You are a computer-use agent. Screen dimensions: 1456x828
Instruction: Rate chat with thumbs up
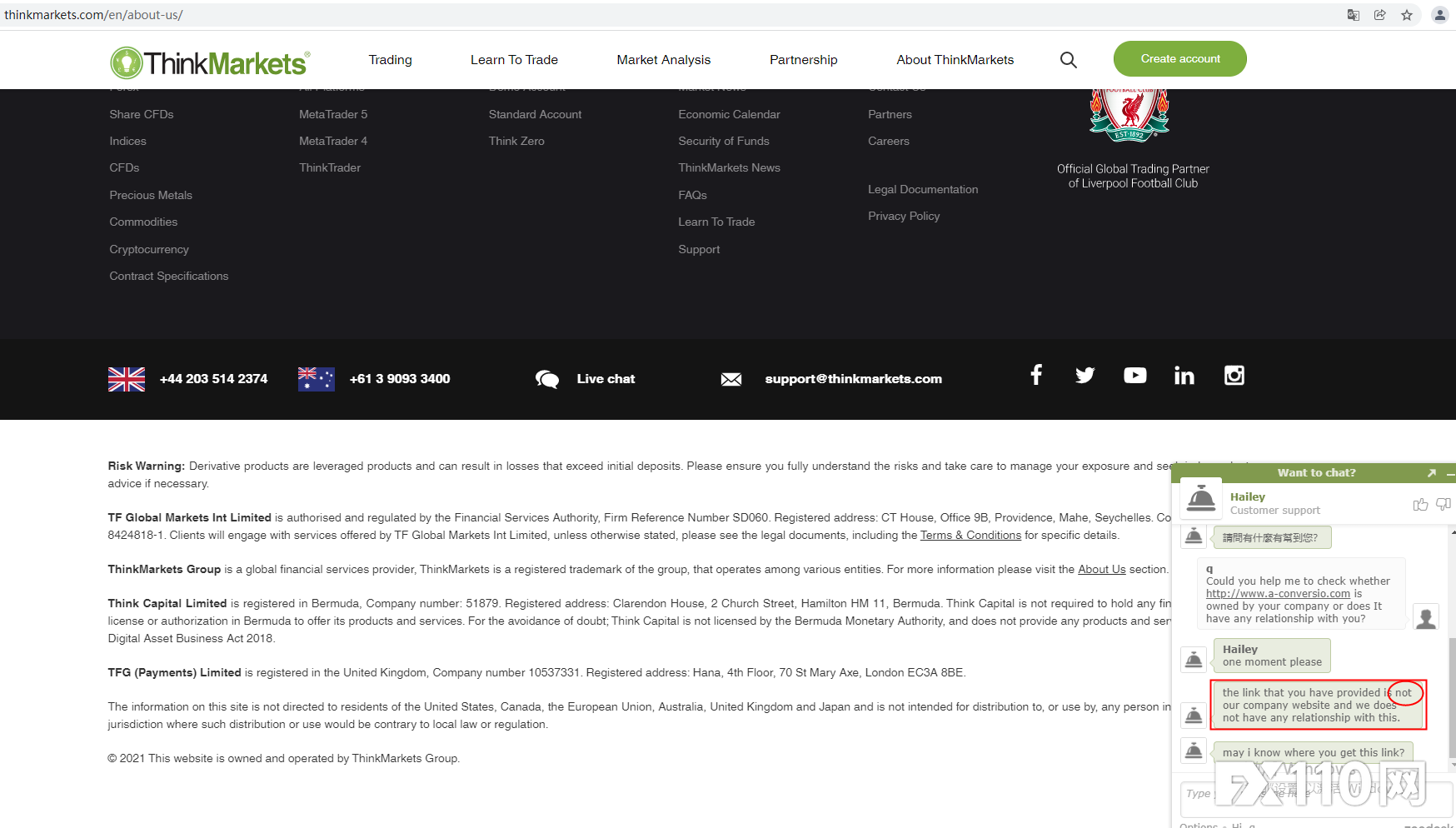tap(1420, 504)
